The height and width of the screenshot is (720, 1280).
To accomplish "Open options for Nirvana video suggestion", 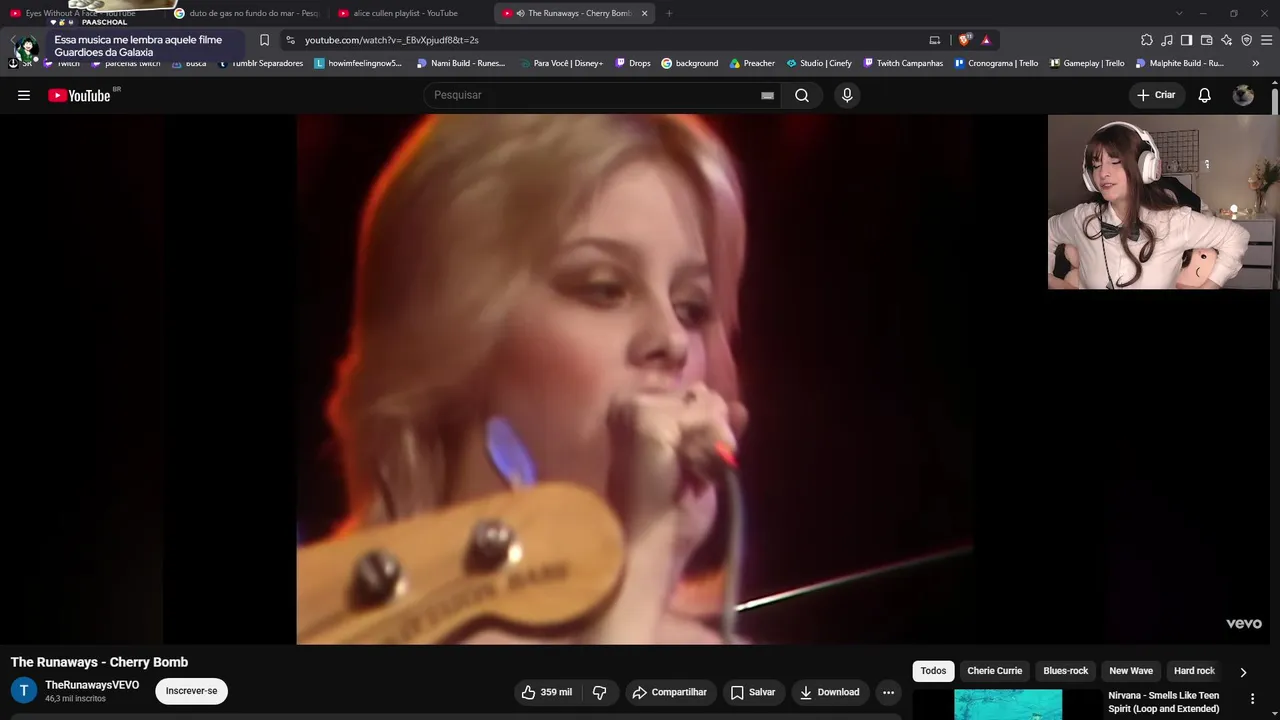I will (1252, 699).
